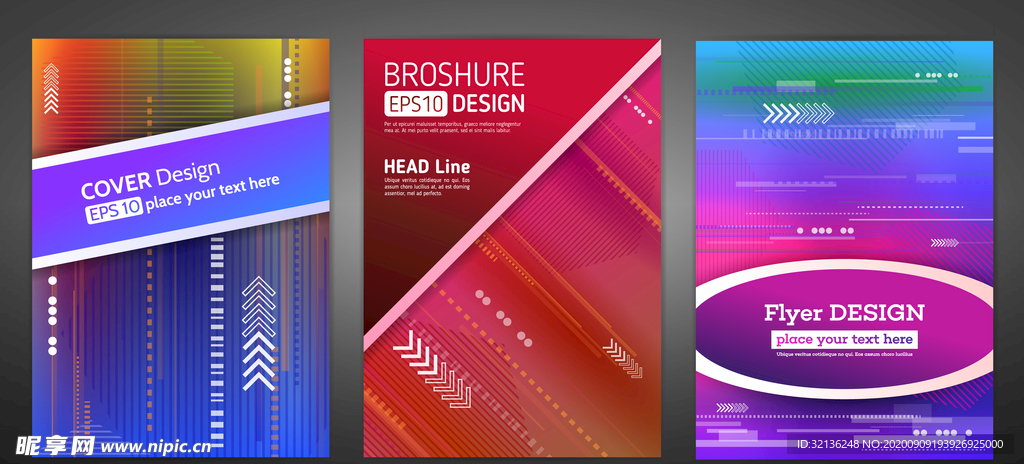This screenshot has height=464, width=1024.
Task: Click the large upward chevron stack on the cover
Action: coord(259,333)
